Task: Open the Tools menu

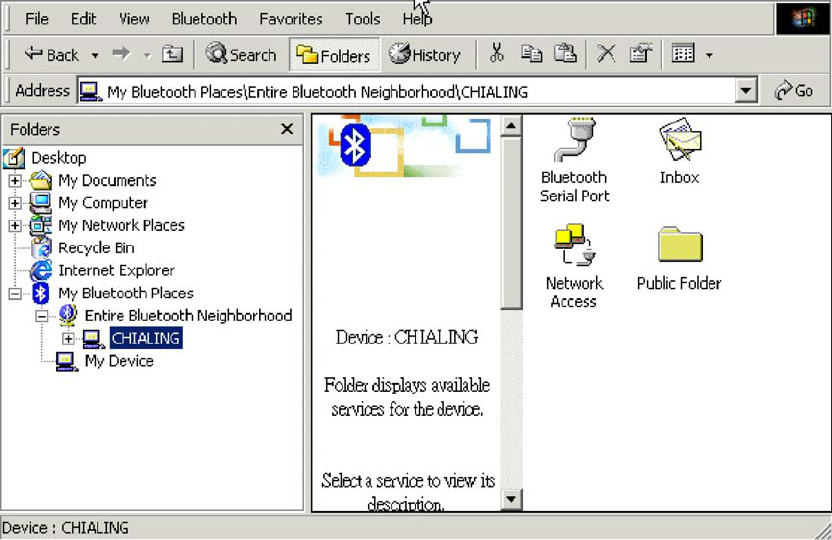Action: click(x=362, y=19)
